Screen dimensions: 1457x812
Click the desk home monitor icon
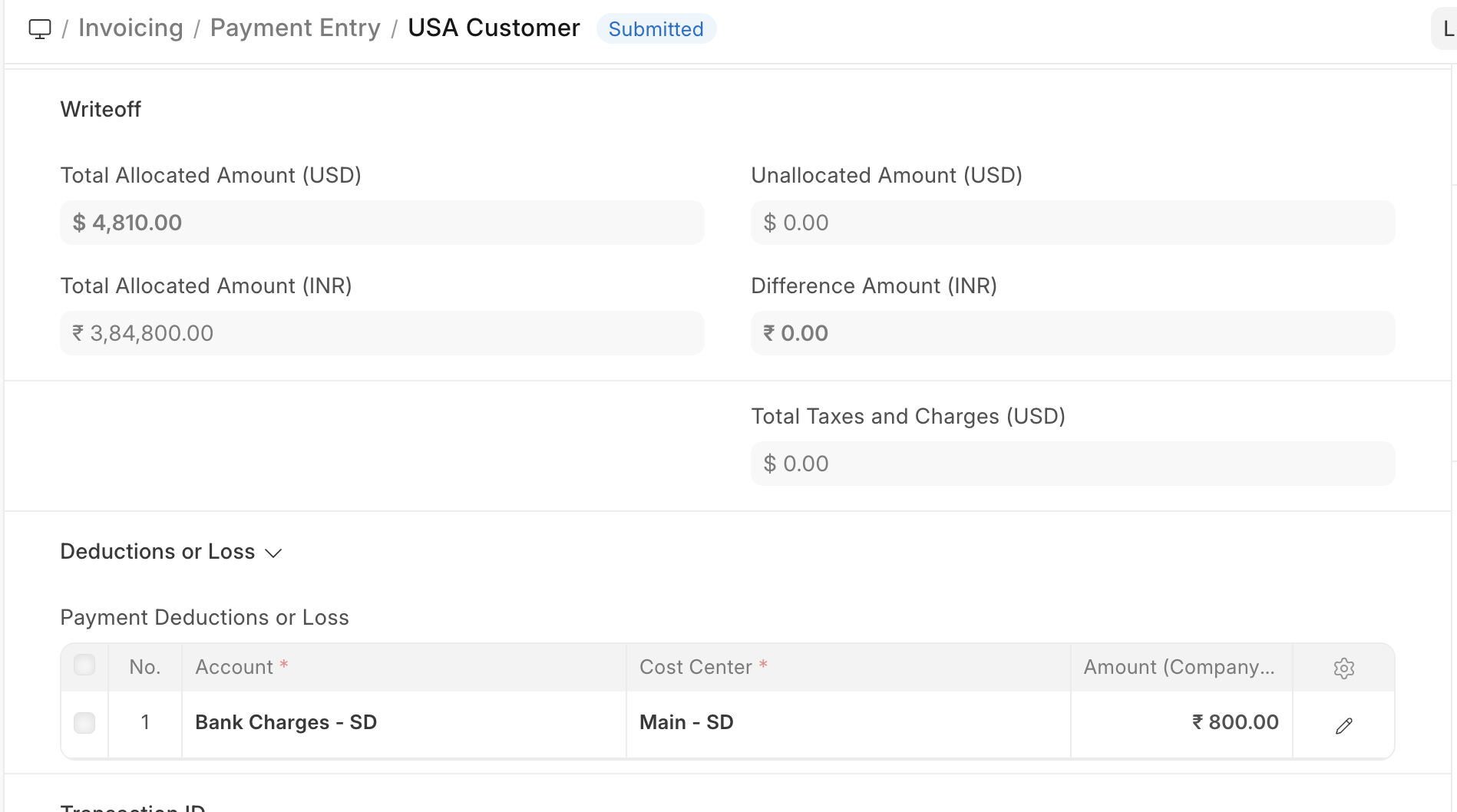[x=40, y=29]
